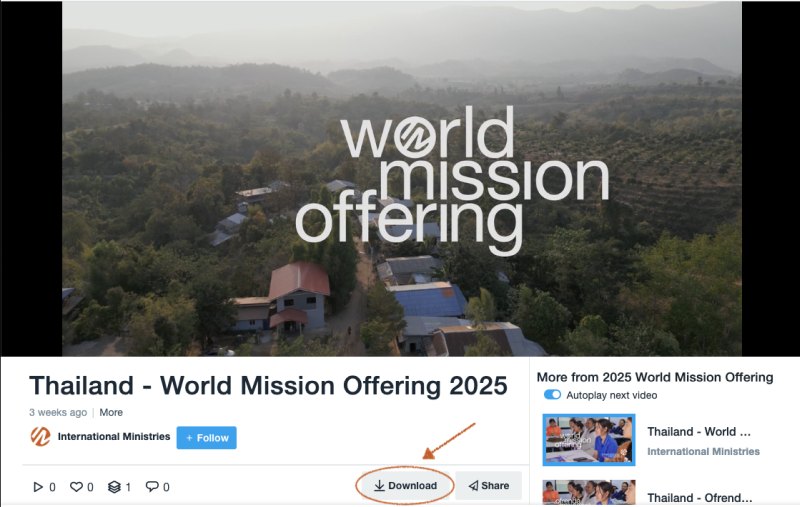Click the Thailand - Ofrend... sidebar title
The height and width of the screenshot is (507, 800).
699,497
